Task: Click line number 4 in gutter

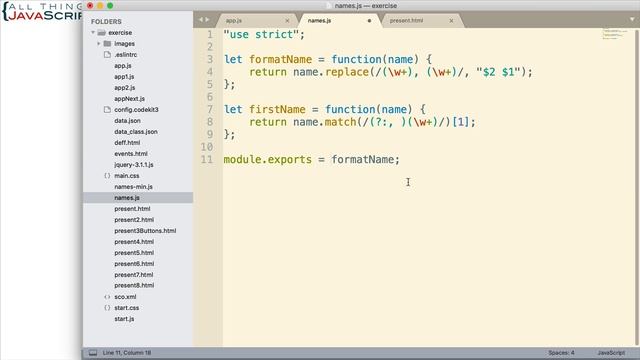Action: [x=210, y=72]
